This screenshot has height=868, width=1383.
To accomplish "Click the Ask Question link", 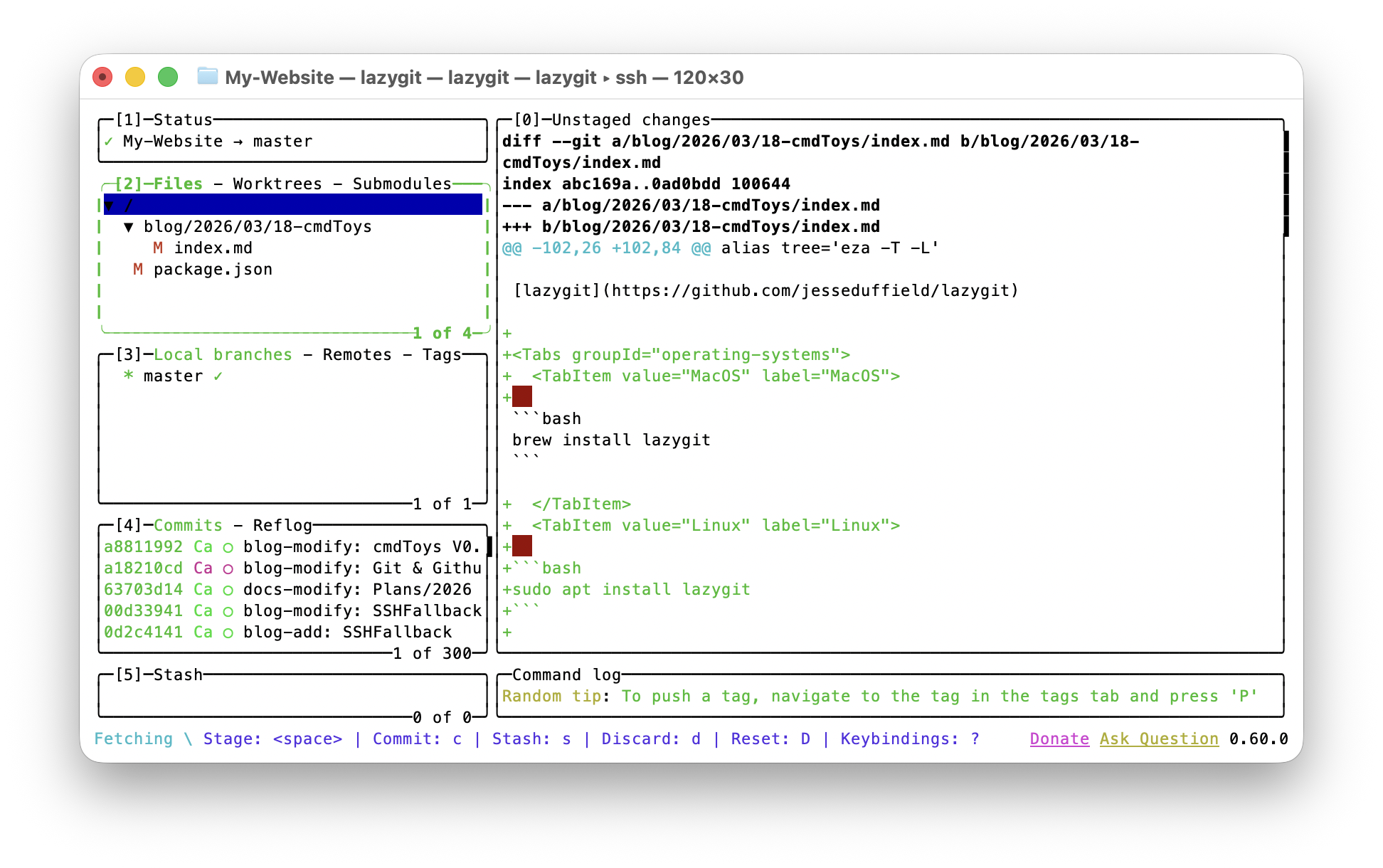I will (1159, 739).
